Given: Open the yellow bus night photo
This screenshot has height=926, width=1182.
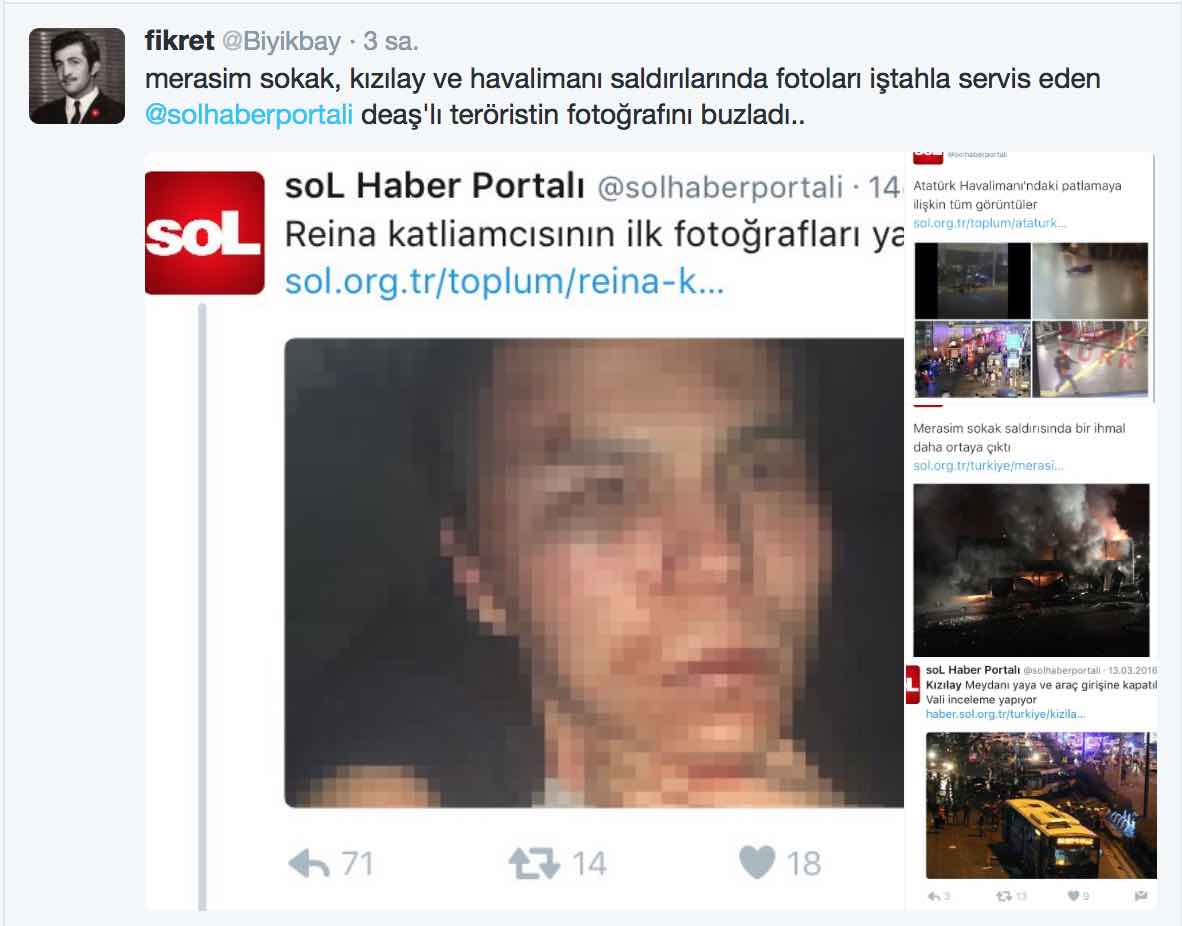Looking at the screenshot, I should coord(1041,805).
